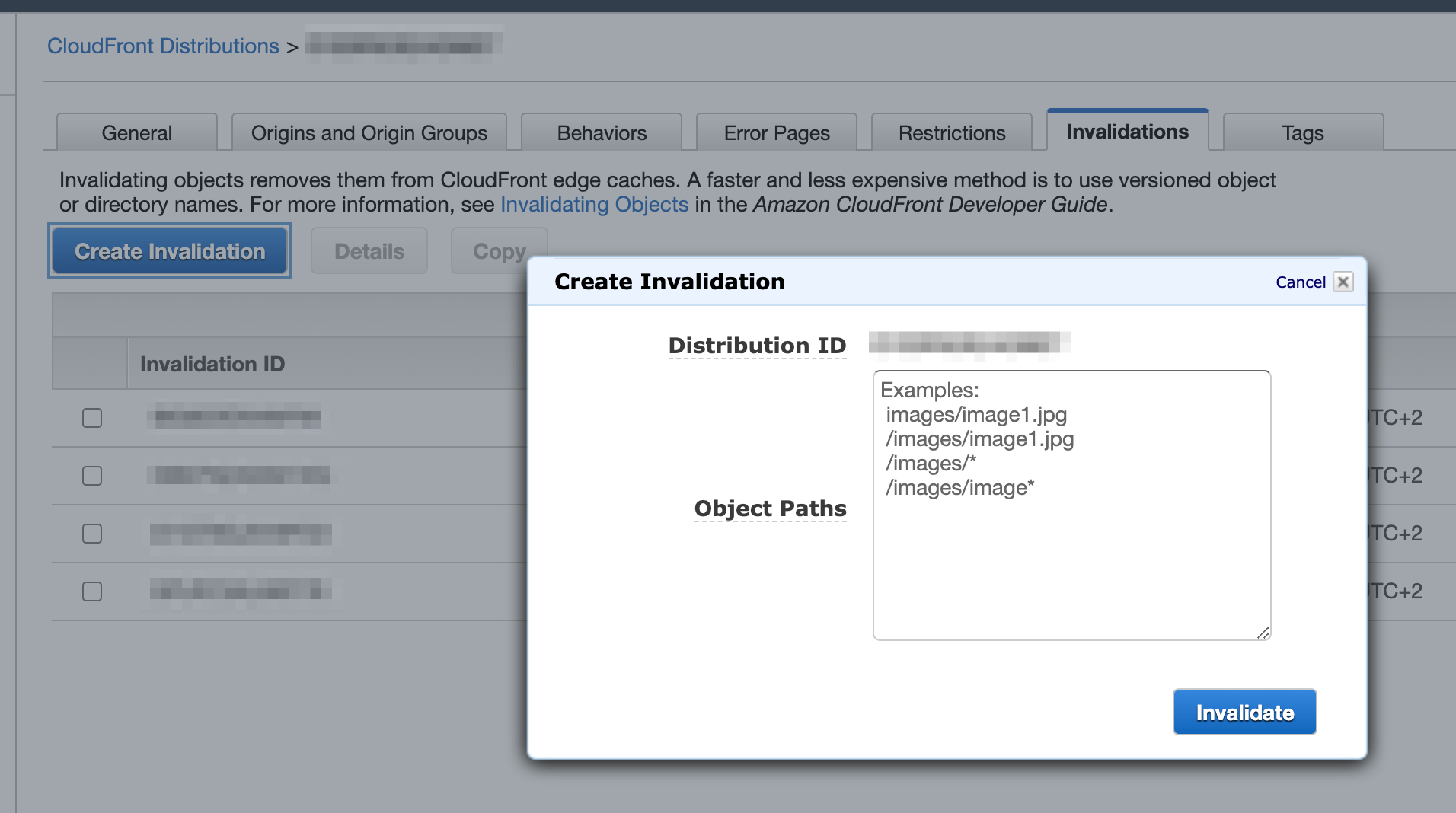The width and height of the screenshot is (1456, 813).
Task: Open the Invalidating Objects documentation link
Action: click(x=595, y=204)
